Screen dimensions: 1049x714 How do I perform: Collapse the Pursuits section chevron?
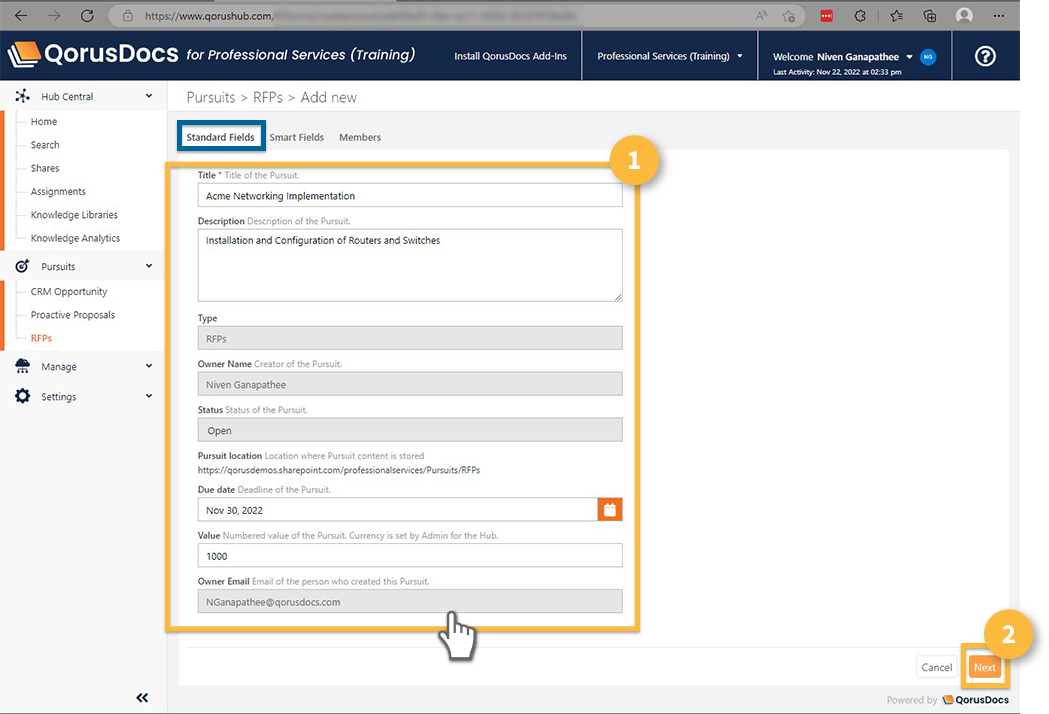pos(149,266)
